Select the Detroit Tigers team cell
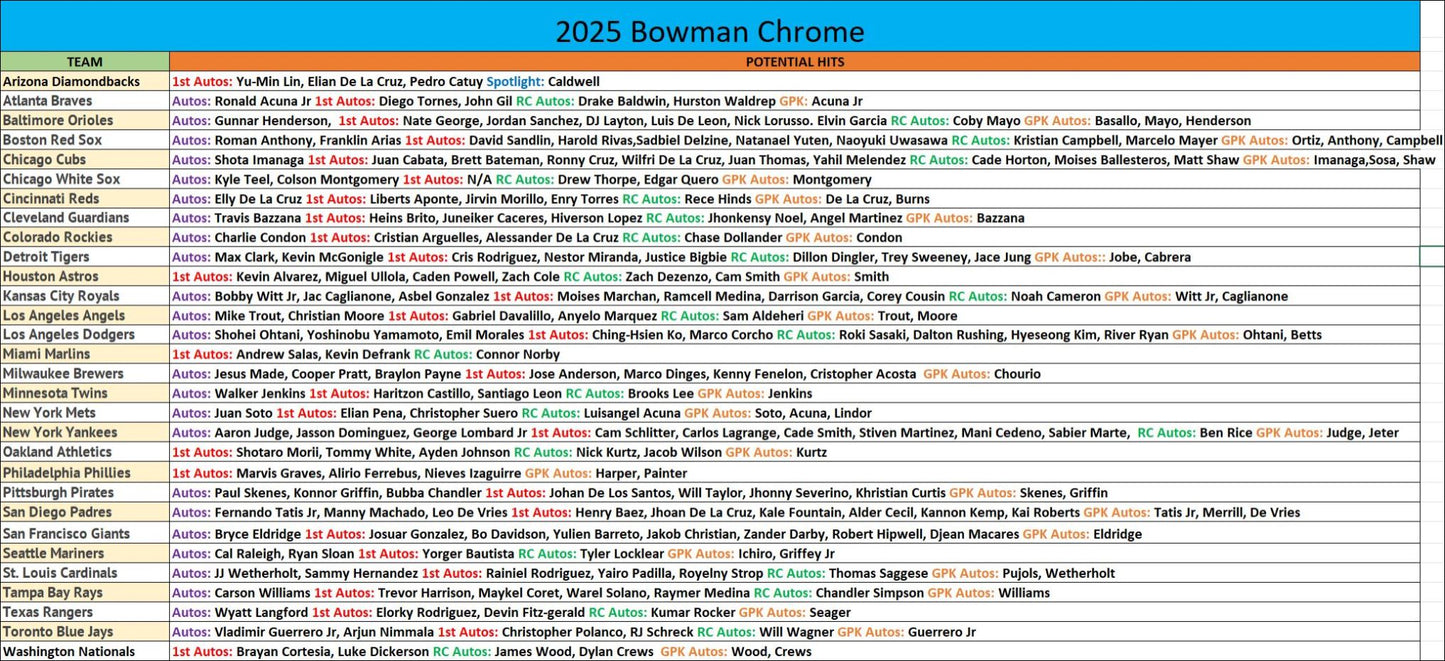Viewport: 1445px width, 661px height. [x=85, y=257]
